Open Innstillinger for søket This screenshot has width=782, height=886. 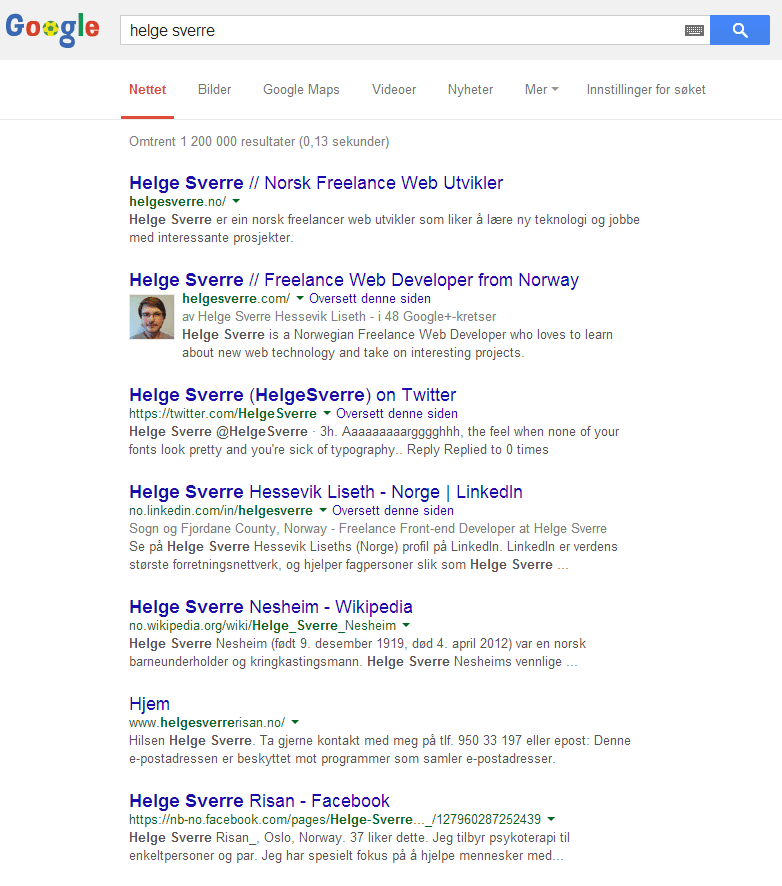pyautogui.click(x=646, y=90)
